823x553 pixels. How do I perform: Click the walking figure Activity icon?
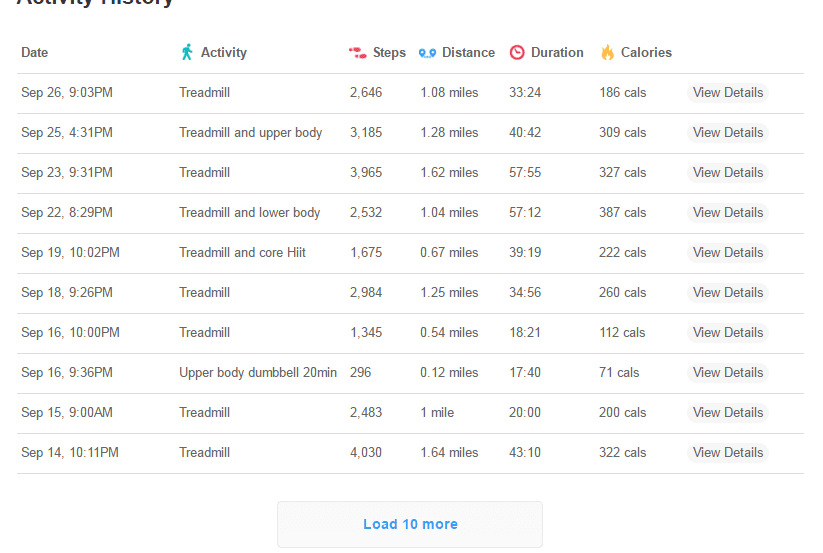(x=187, y=52)
